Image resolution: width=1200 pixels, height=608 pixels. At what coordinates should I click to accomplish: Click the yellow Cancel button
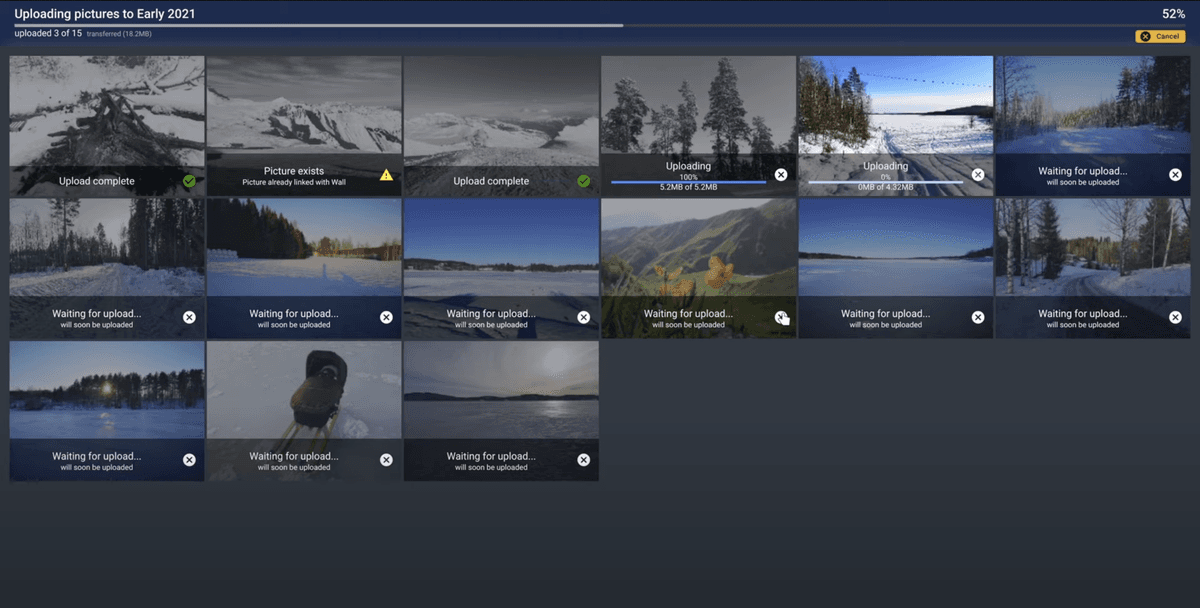(x=1160, y=36)
